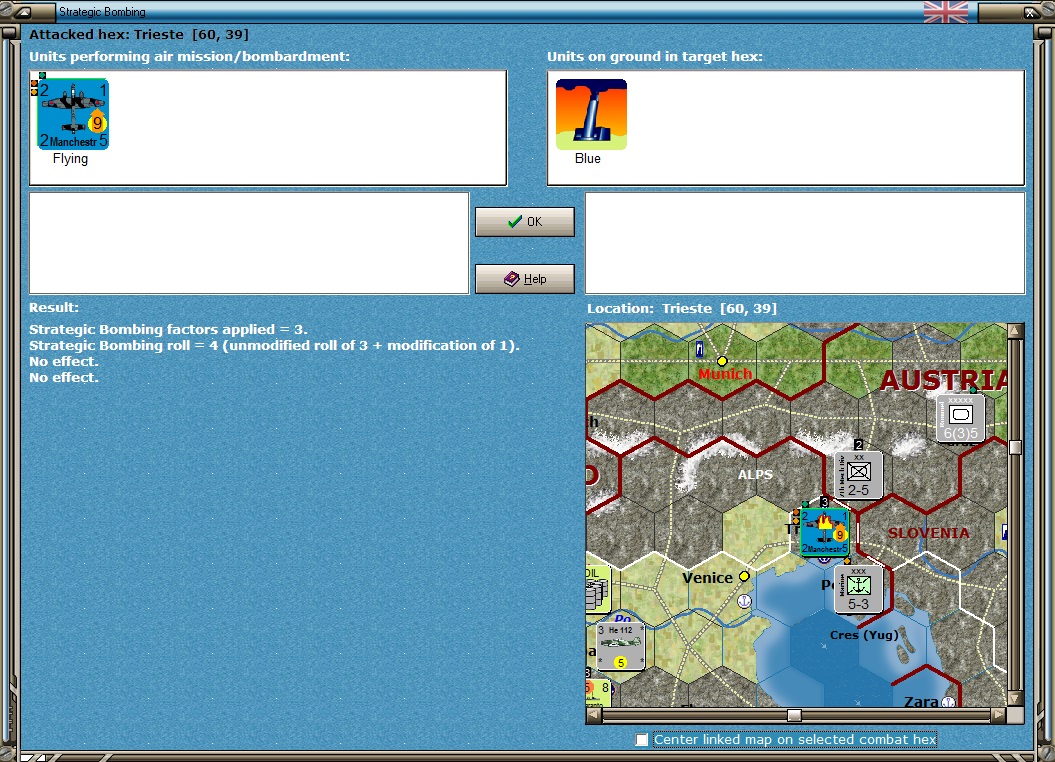Select the Manchester bomber unit counter

[x=73, y=114]
